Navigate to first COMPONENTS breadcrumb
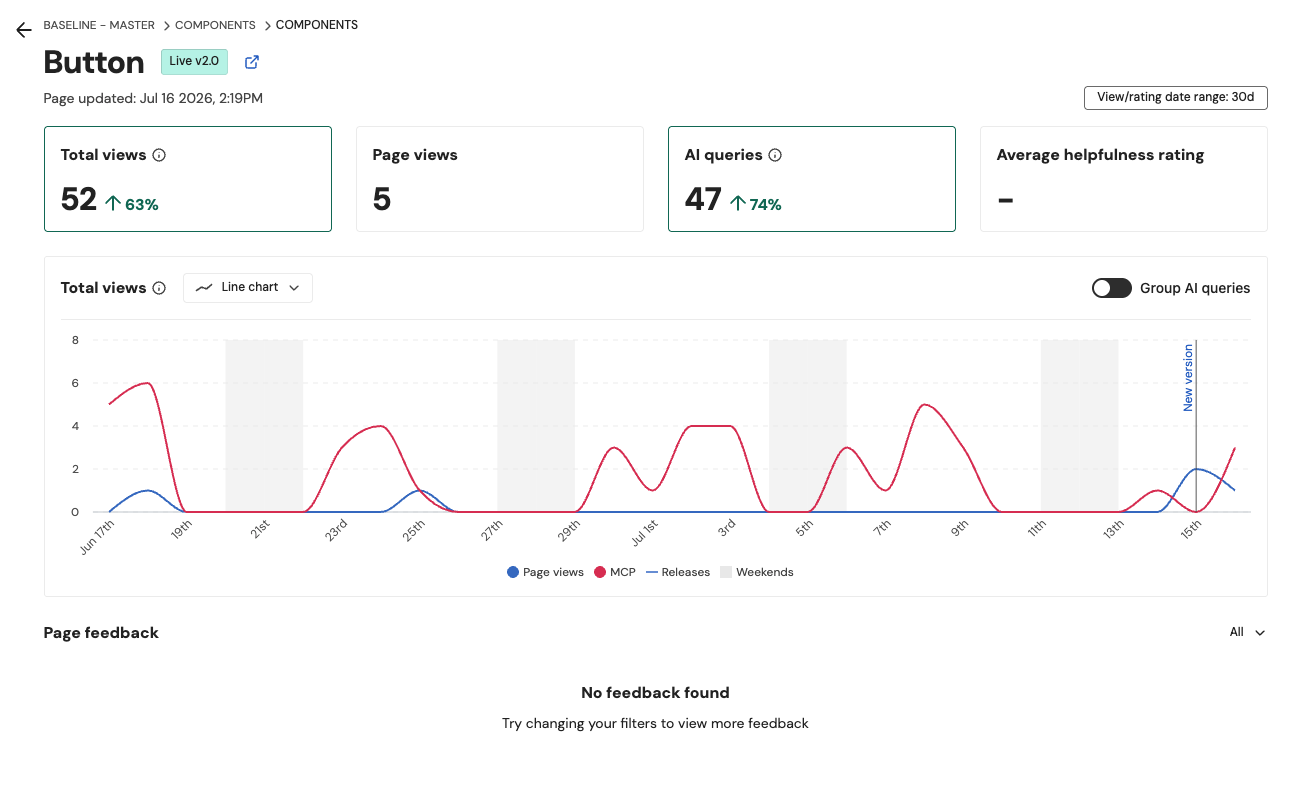1302x794 pixels. 215,25
